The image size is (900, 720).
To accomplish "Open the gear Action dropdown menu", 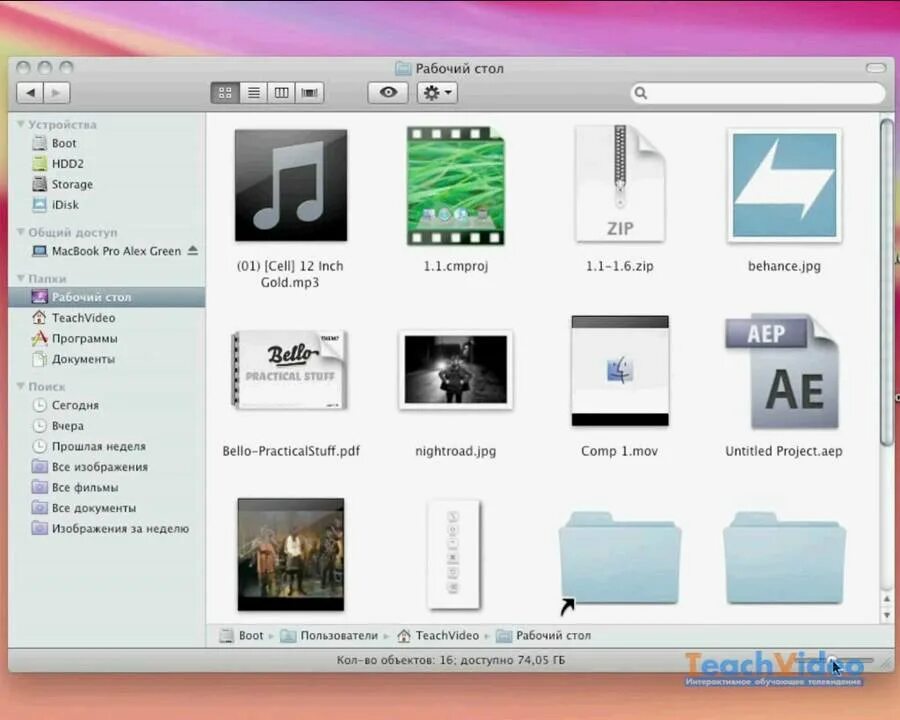I will point(437,92).
